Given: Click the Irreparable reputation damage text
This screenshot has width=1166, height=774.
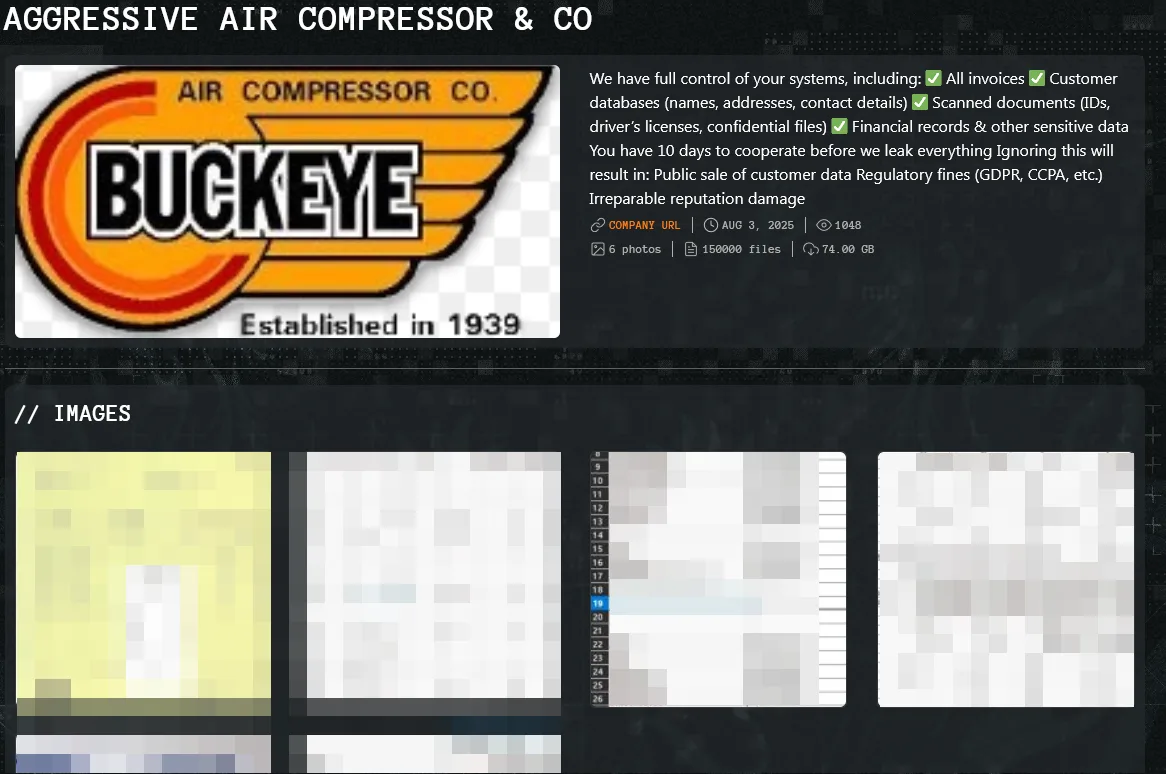Looking at the screenshot, I should (x=697, y=199).
